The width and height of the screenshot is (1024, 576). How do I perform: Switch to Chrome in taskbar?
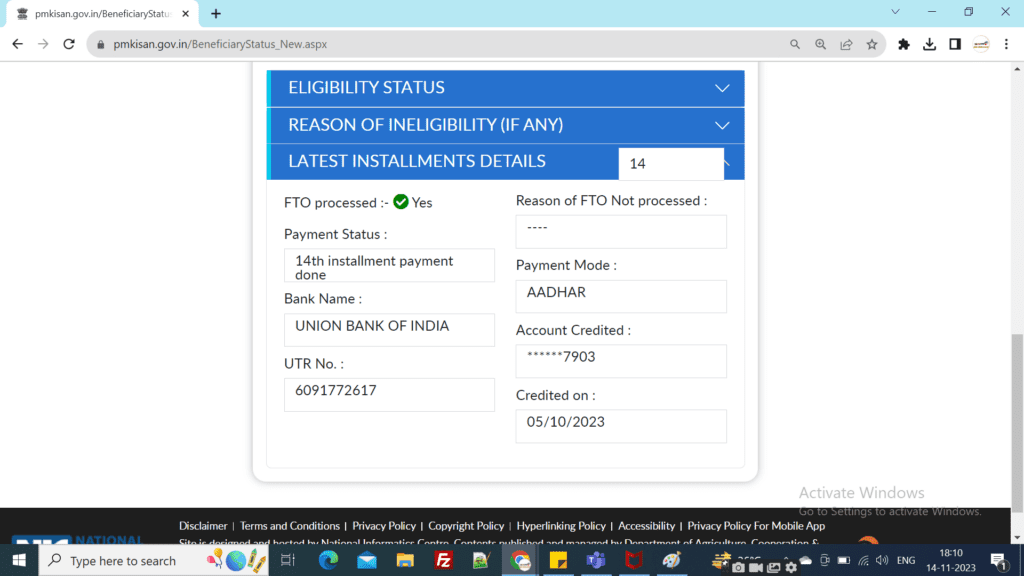click(x=520, y=560)
